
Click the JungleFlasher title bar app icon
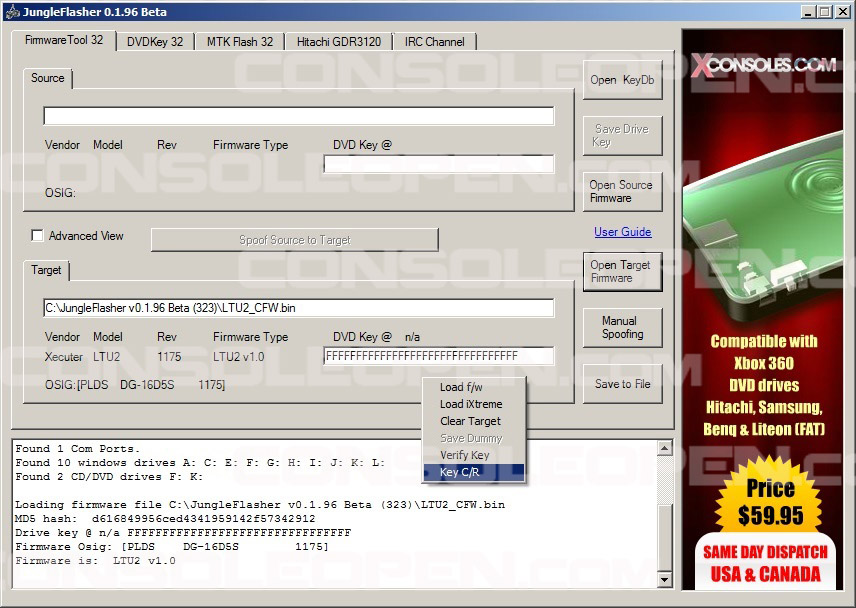point(12,12)
